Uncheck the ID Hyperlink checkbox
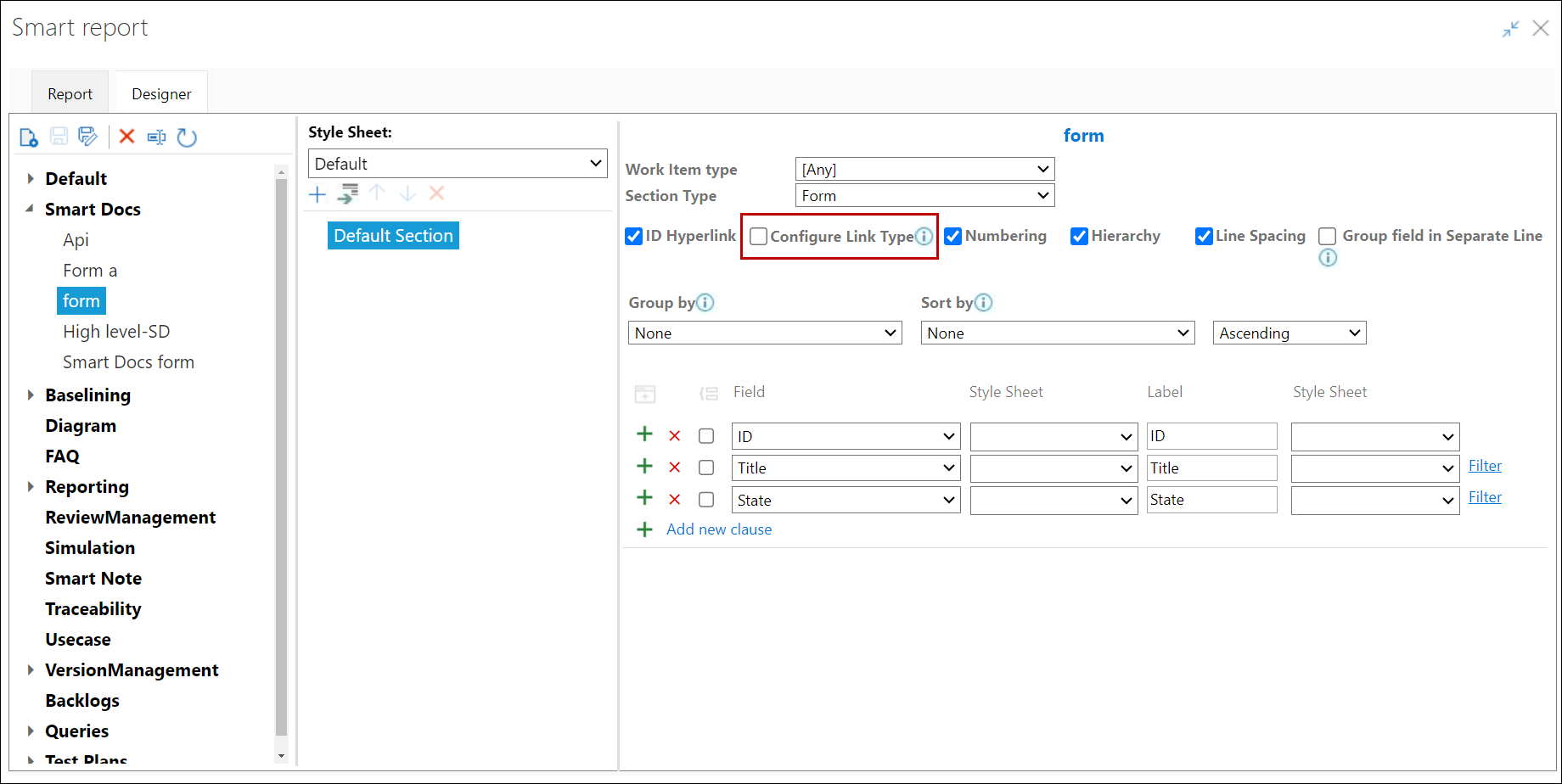The image size is (1562, 784). (x=633, y=236)
